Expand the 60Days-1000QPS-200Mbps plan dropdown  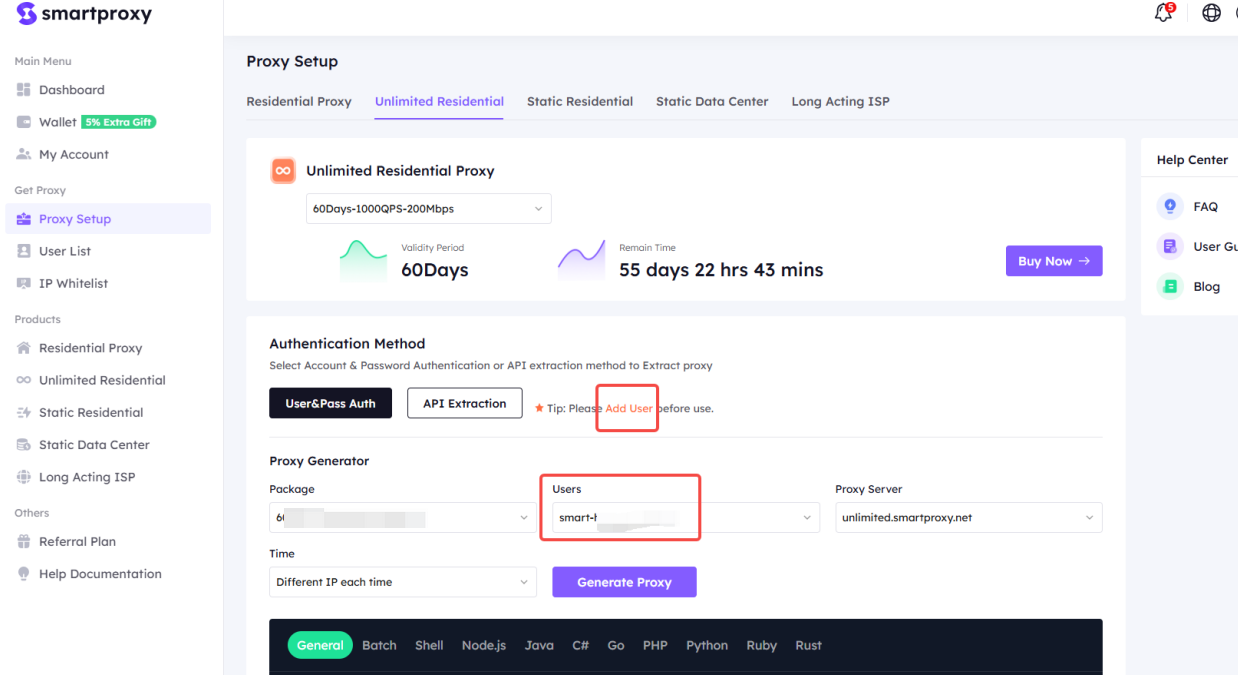(x=429, y=209)
